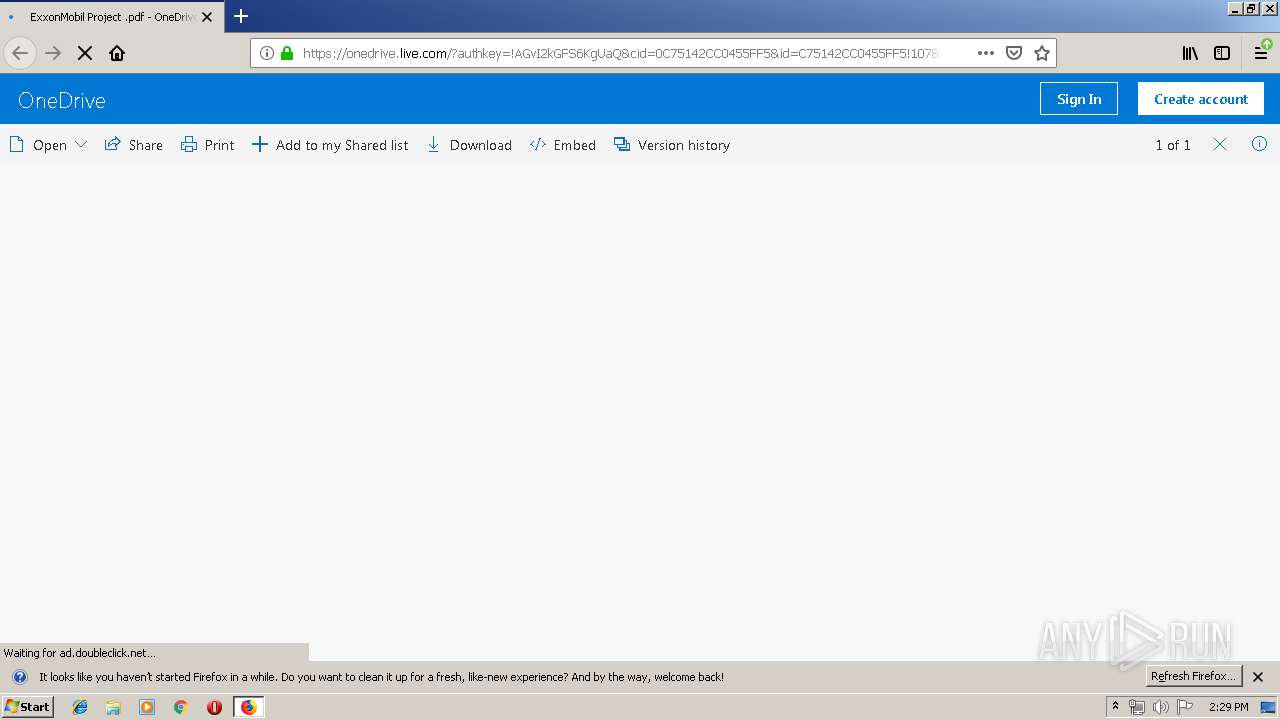The image size is (1280, 720).
Task: Click the browser Forward arrow
Action: [53, 53]
